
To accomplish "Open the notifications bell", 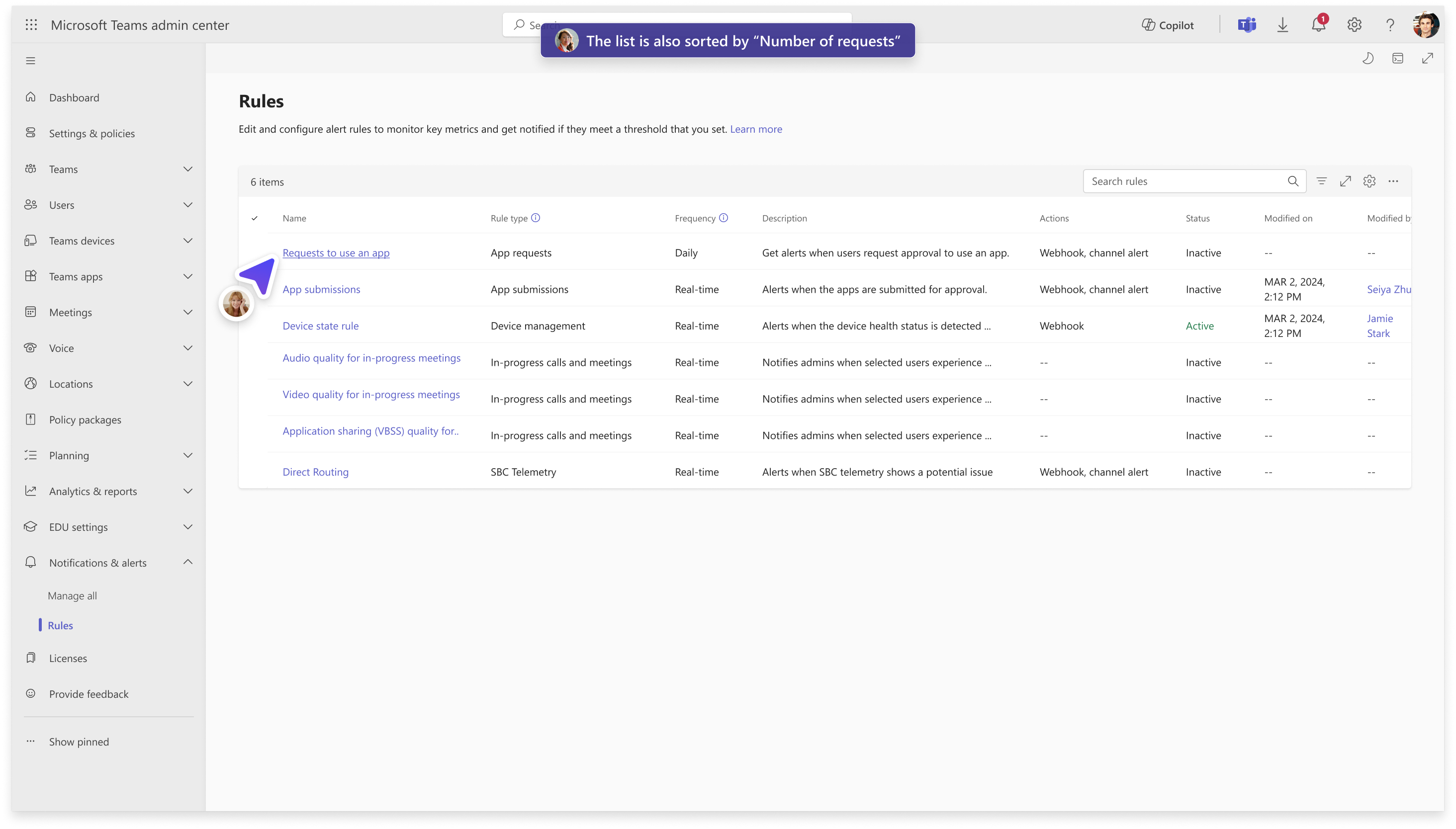I will [1318, 24].
